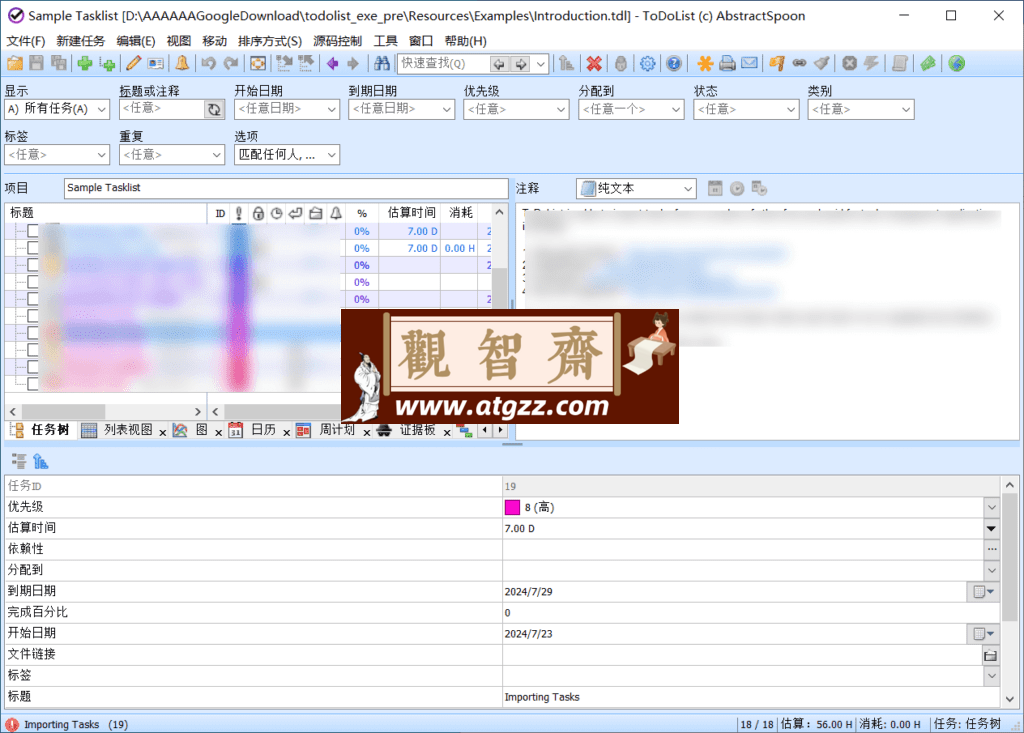1024x733 pixels.
Task: Click magenta priority 8 (高) color swatch
Action: (x=512, y=508)
